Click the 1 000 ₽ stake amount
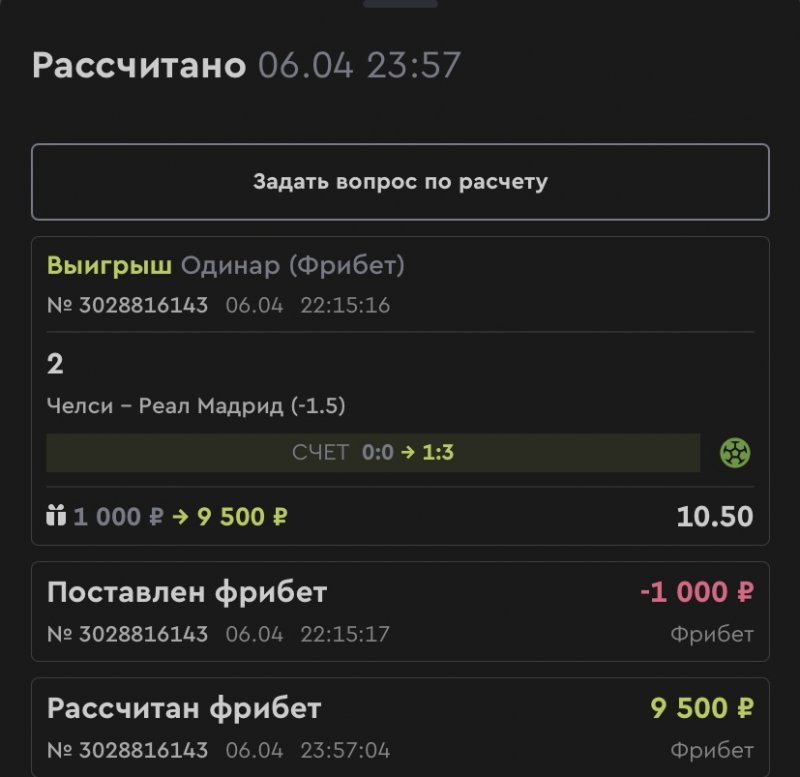This screenshot has width=800, height=777. pyautogui.click(x=116, y=517)
